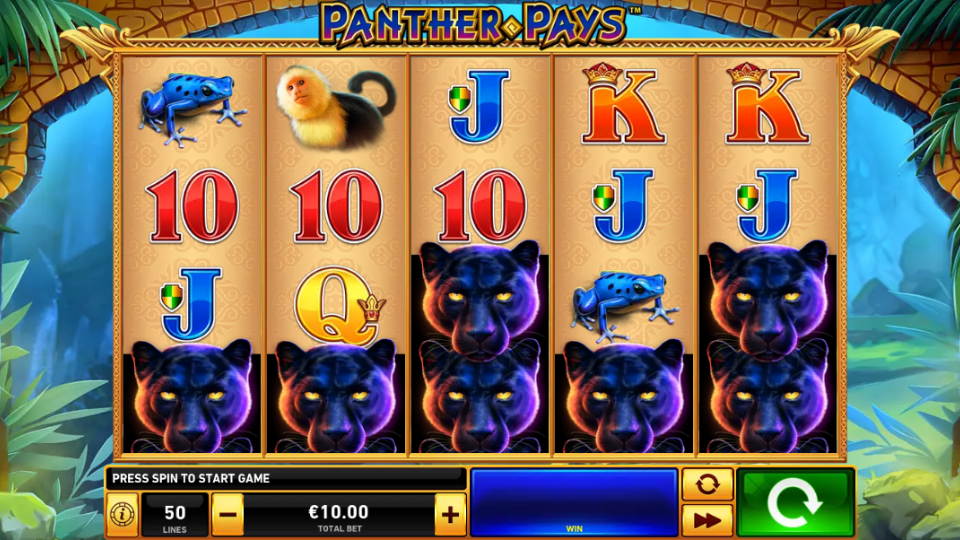This screenshot has height=540, width=960.
Task: Toggle the autoplay circular arrows button
Action: 707,484
